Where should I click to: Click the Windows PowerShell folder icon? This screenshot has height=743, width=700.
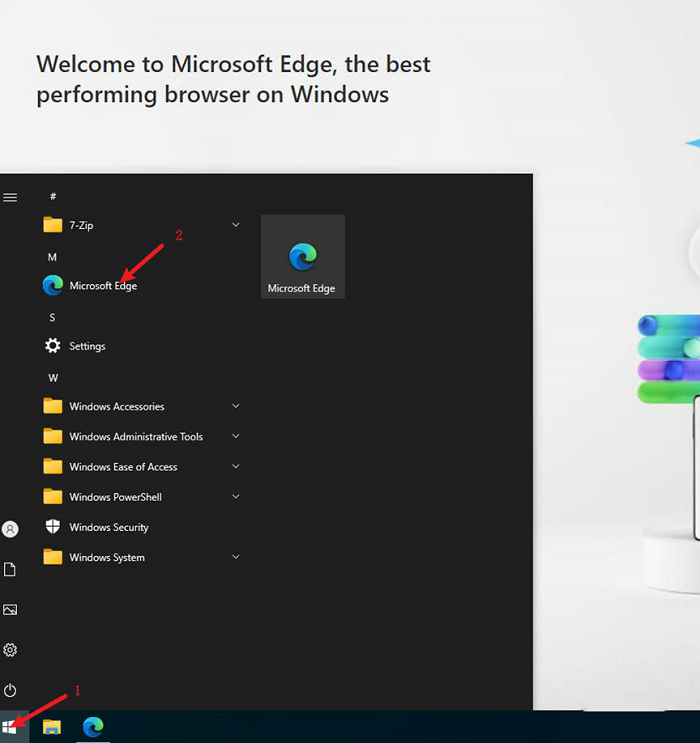pyautogui.click(x=53, y=497)
